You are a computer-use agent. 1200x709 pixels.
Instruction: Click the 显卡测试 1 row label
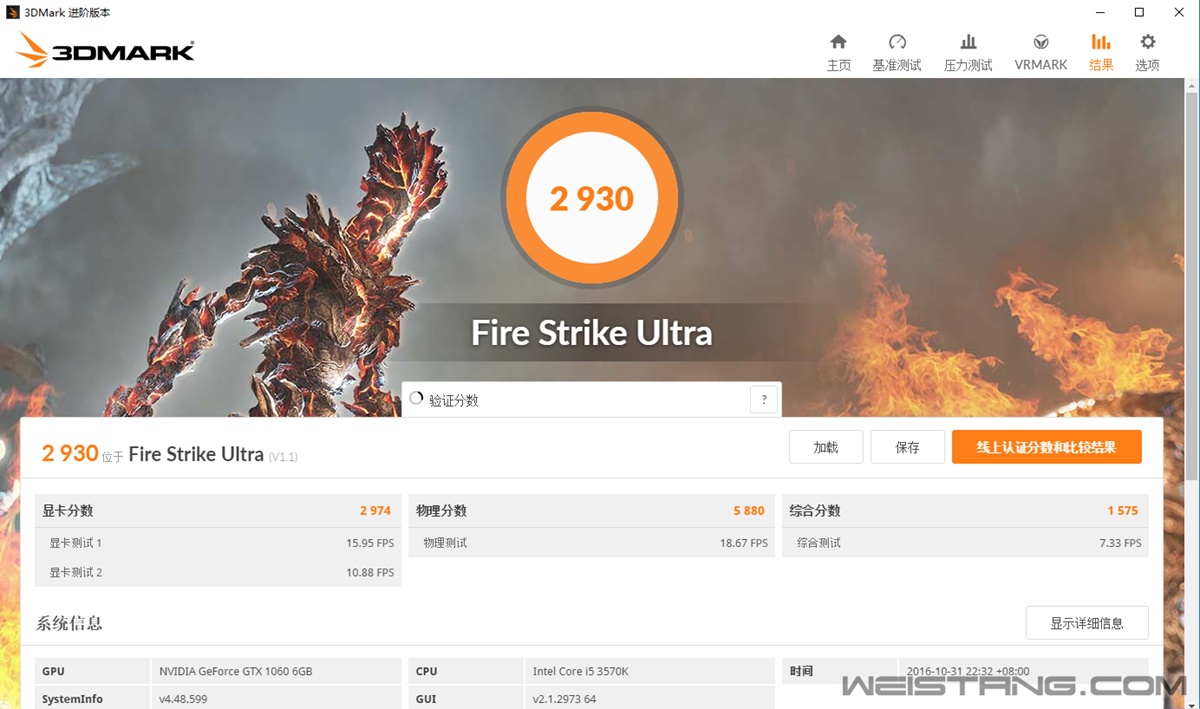(76, 543)
